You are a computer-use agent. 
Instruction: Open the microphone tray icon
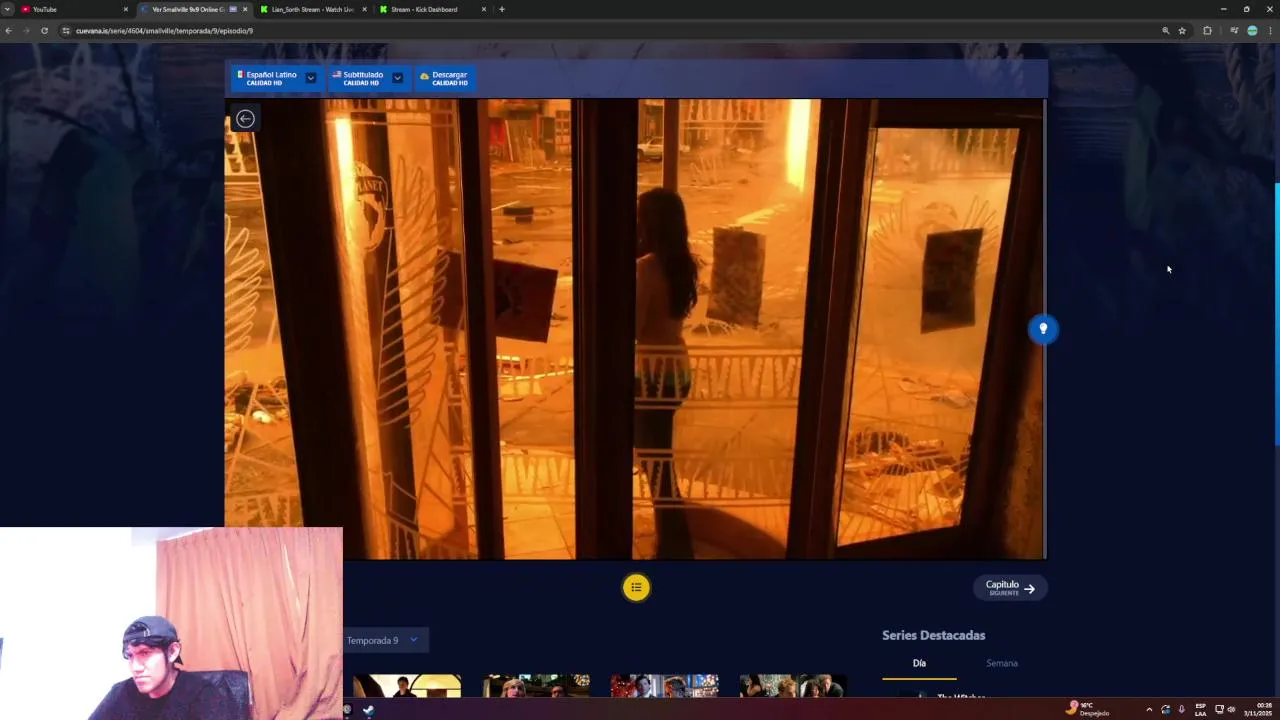1181,710
